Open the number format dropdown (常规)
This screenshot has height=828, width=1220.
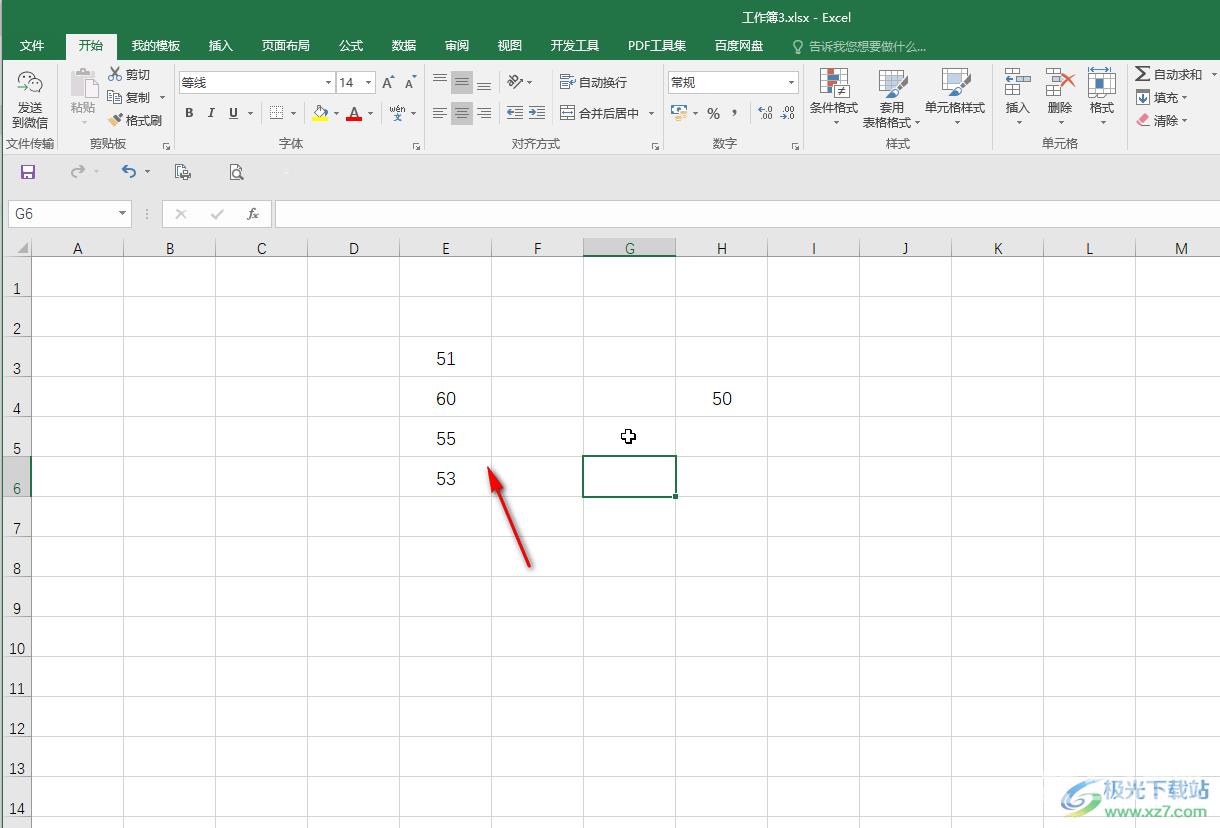(792, 83)
